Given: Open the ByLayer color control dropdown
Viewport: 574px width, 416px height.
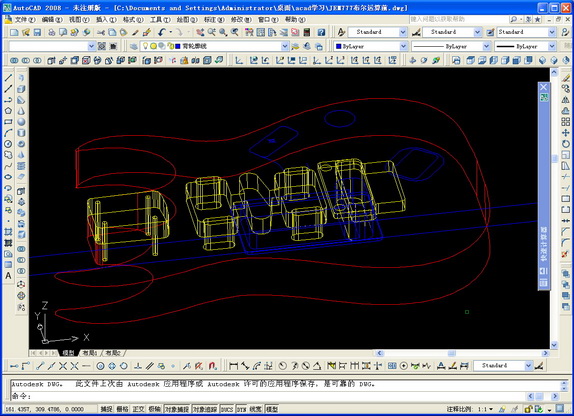Looking at the screenshot, I should click(x=371, y=46).
